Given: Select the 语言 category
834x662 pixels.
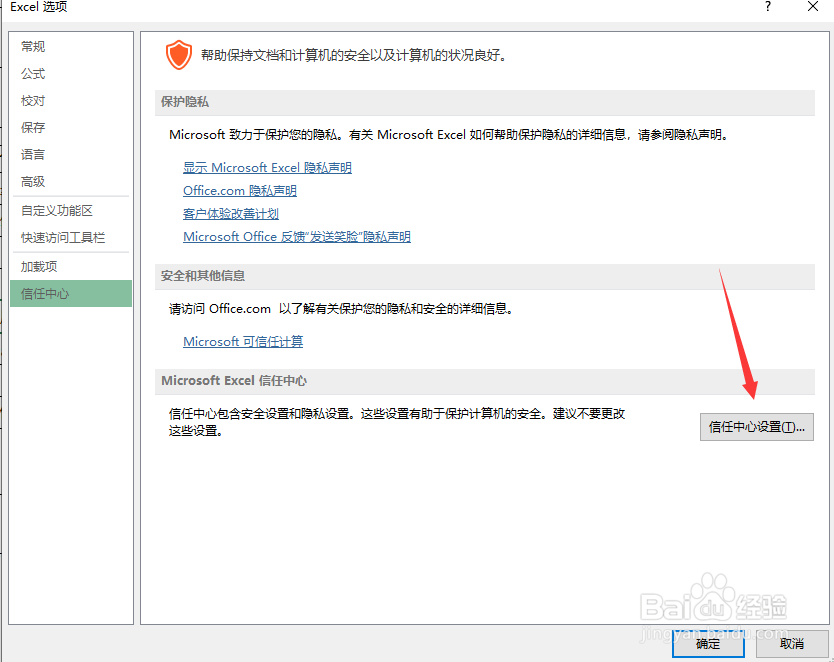Looking at the screenshot, I should (x=71, y=155).
